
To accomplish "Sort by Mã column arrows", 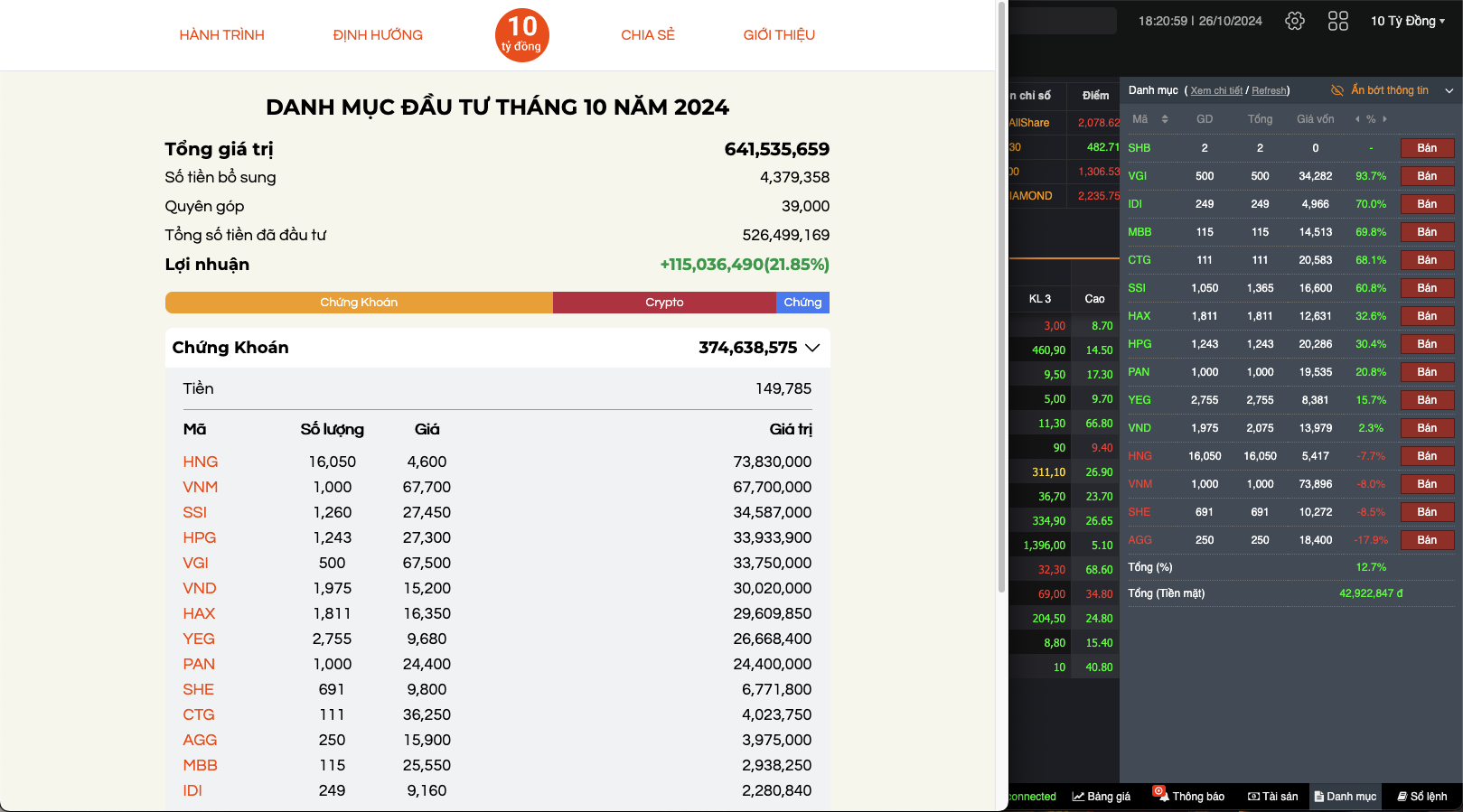I will pyautogui.click(x=1165, y=119).
